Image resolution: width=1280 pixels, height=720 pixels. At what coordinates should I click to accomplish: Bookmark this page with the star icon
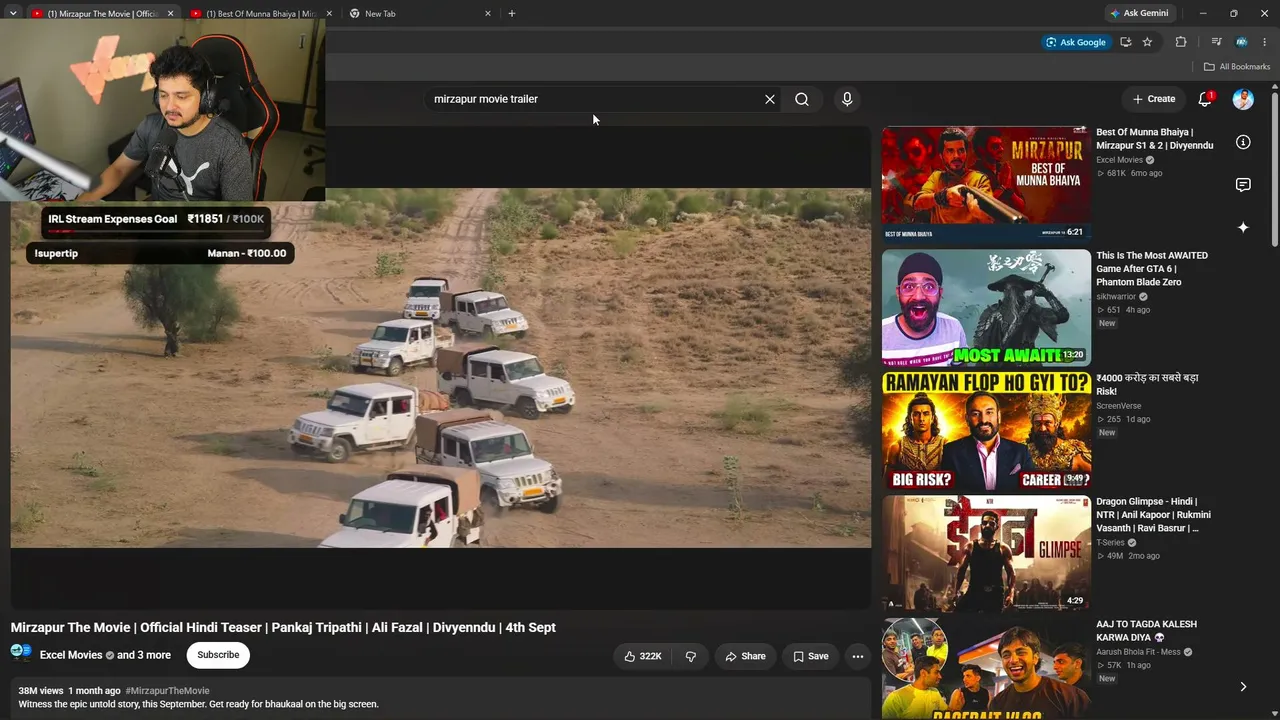1147,42
